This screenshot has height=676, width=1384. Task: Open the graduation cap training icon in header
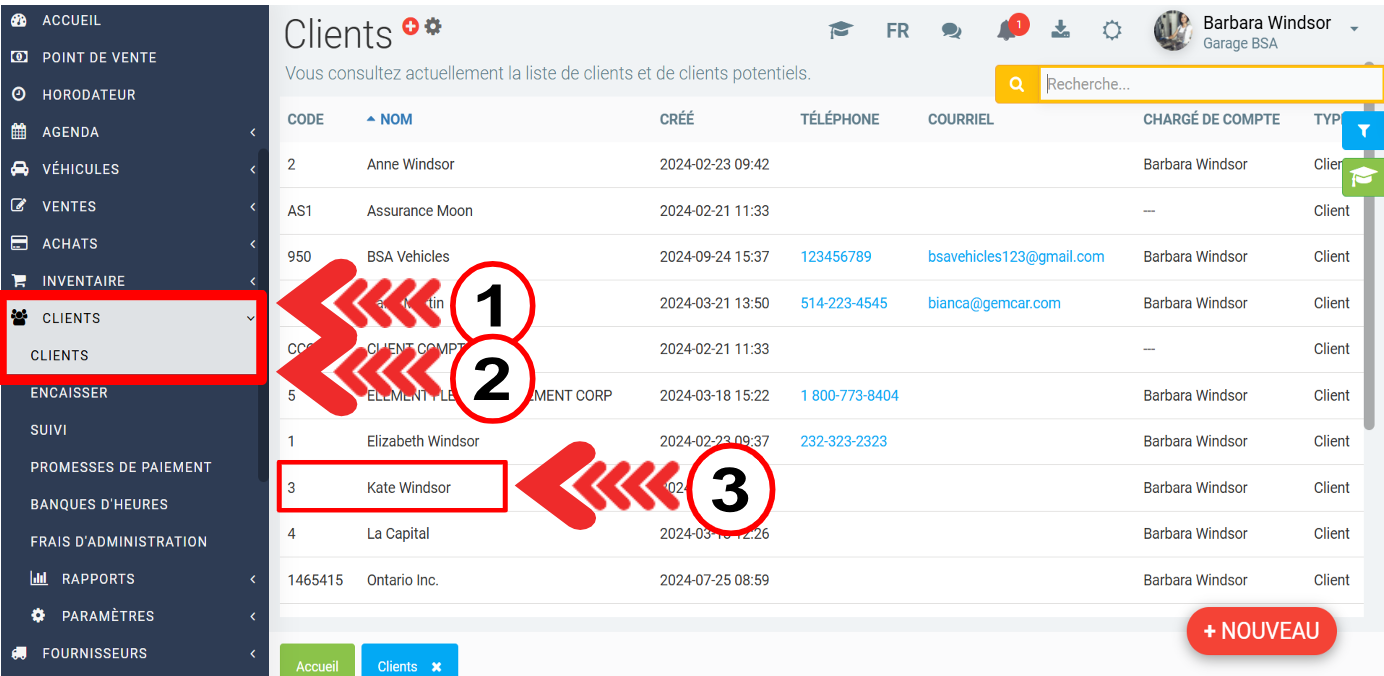(x=841, y=31)
